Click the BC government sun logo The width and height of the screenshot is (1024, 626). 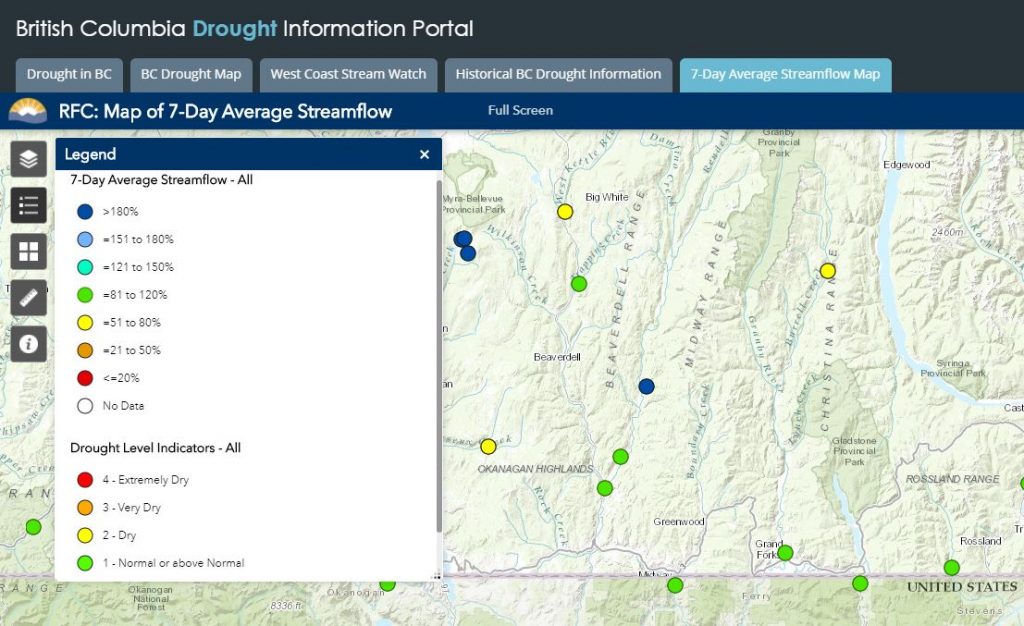28,111
